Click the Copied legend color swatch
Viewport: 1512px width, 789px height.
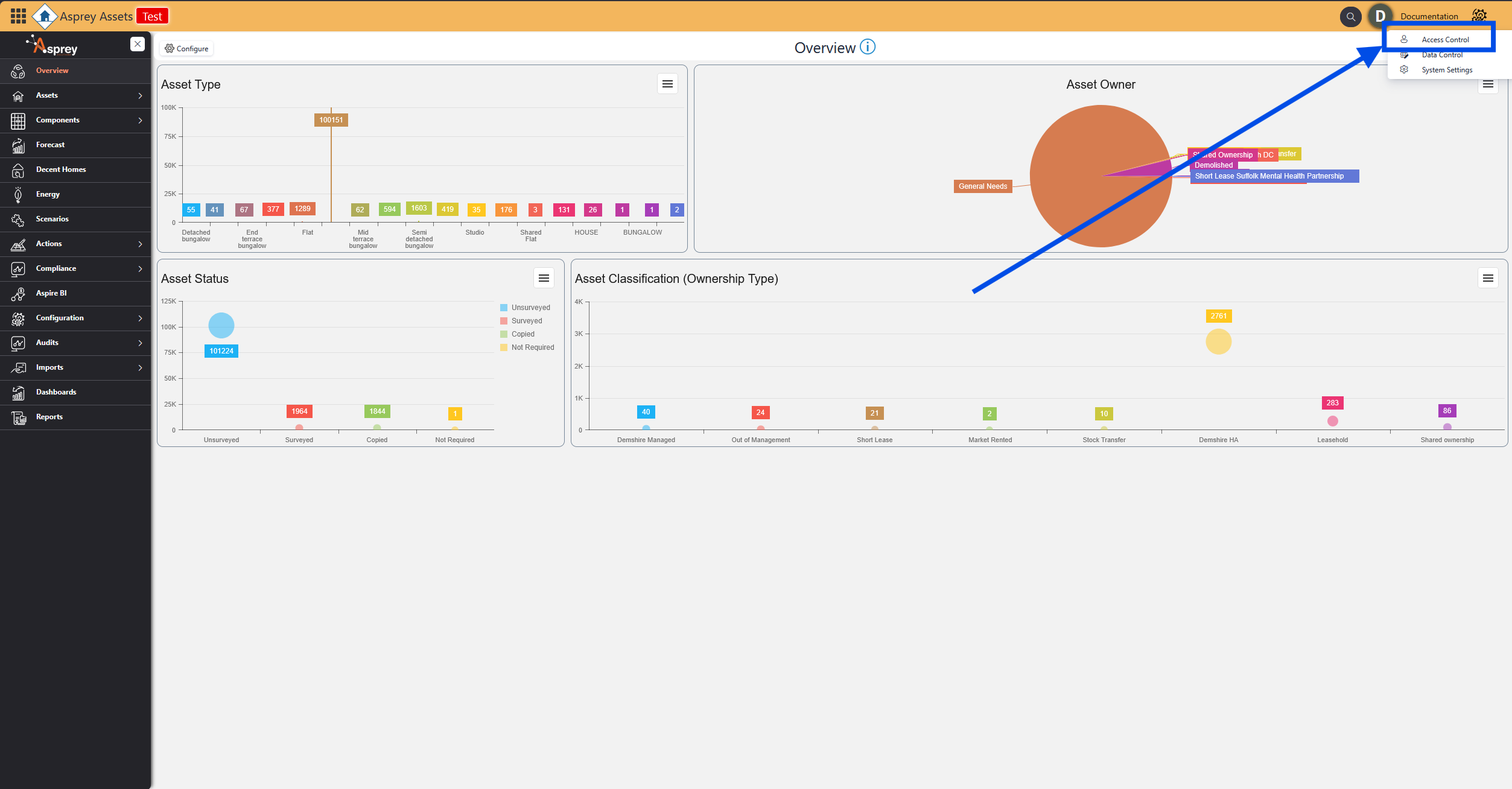(504, 334)
